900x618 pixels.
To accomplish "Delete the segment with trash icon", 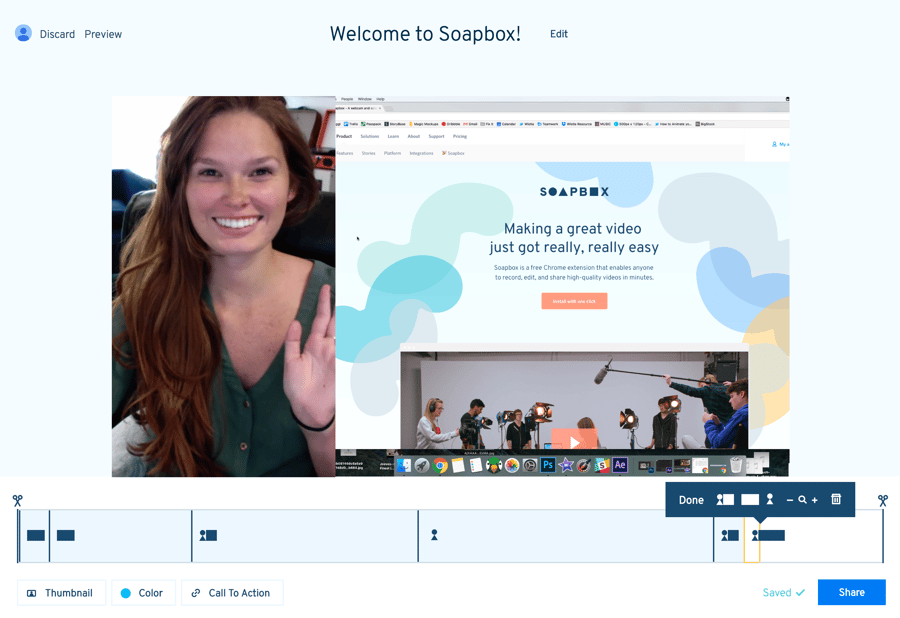I will (x=836, y=499).
